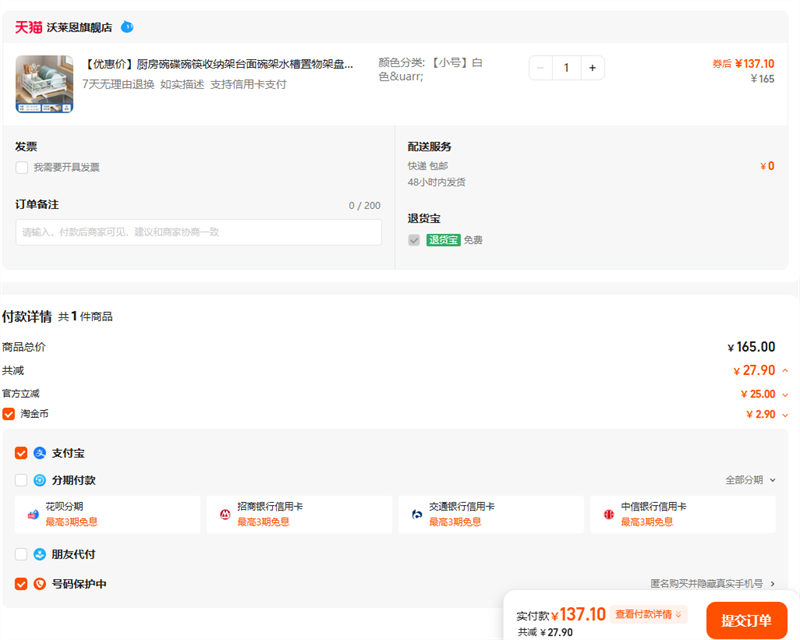The height and width of the screenshot is (640, 800).
Task: Click the dish rack product thumbnail
Action: (x=44, y=83)
